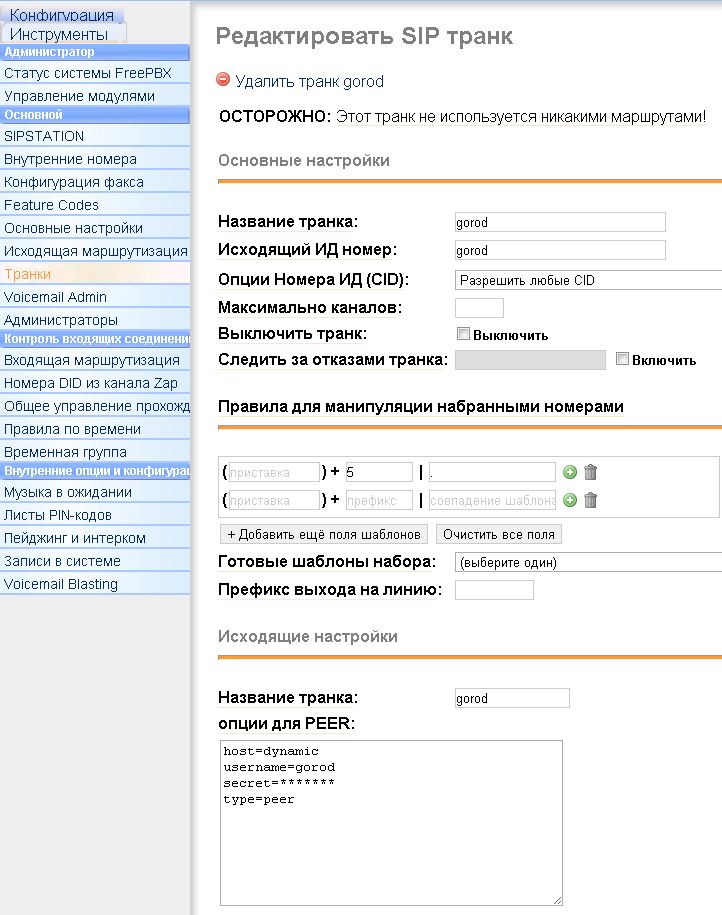
Task: Click Внутренние опции и конфигурация section header
Action: coord(95,471)
